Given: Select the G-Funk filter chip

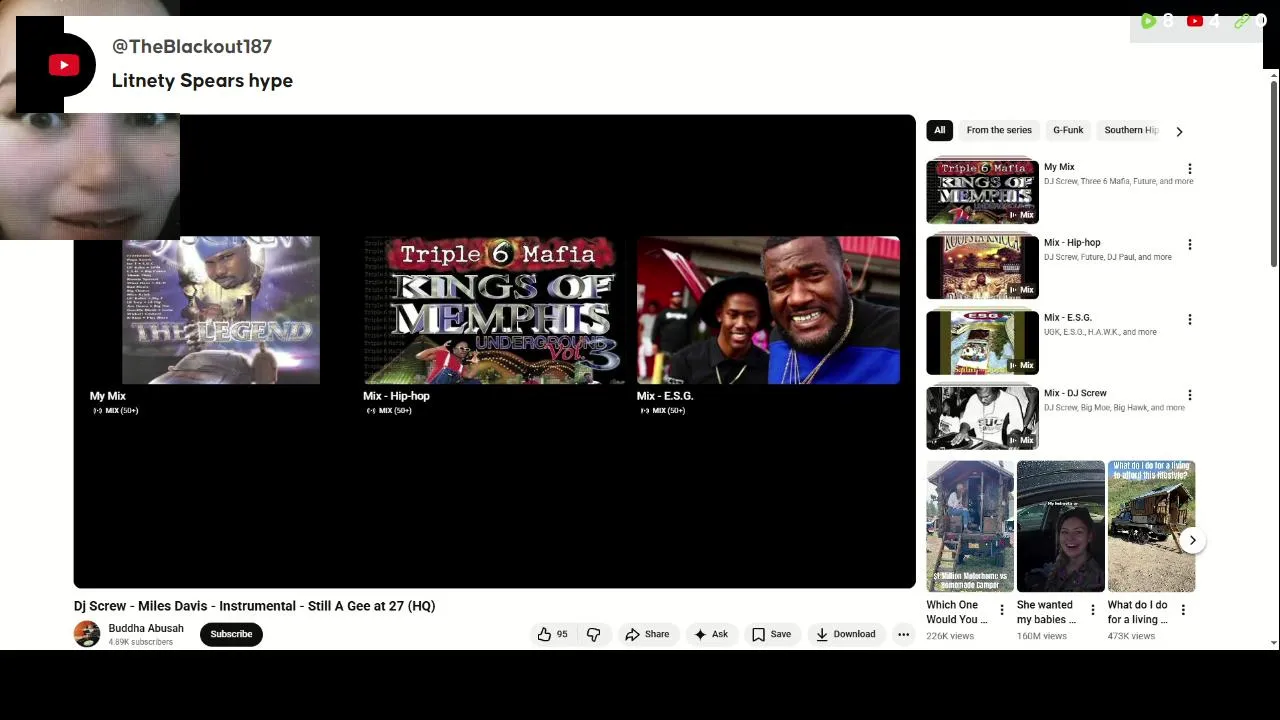Looking at the screenshot, I should tap(1068, 130).
